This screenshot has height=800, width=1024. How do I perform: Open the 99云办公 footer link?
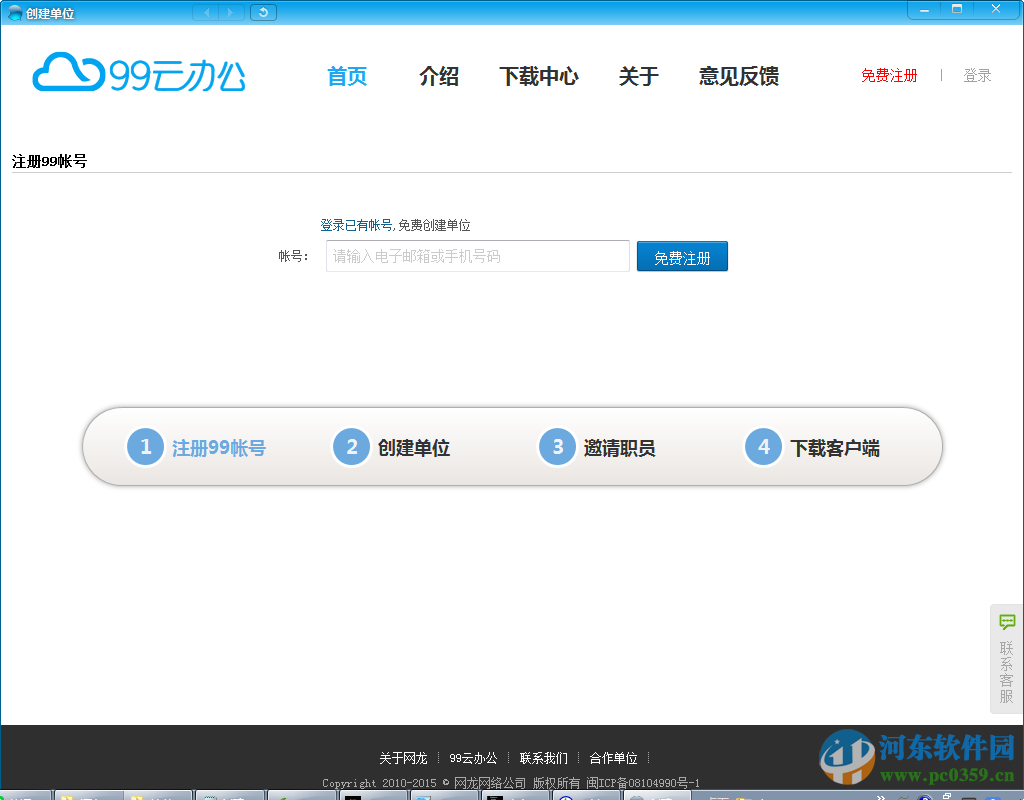[x=473, y=758]
